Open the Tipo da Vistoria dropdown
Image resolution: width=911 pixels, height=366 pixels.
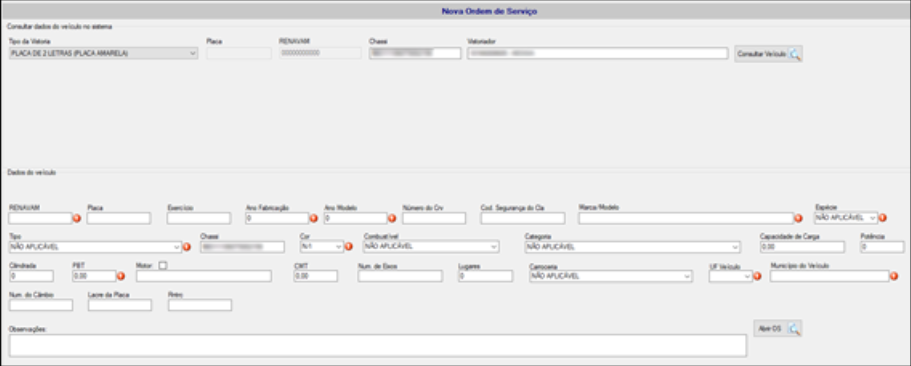(x=103, y=54)
